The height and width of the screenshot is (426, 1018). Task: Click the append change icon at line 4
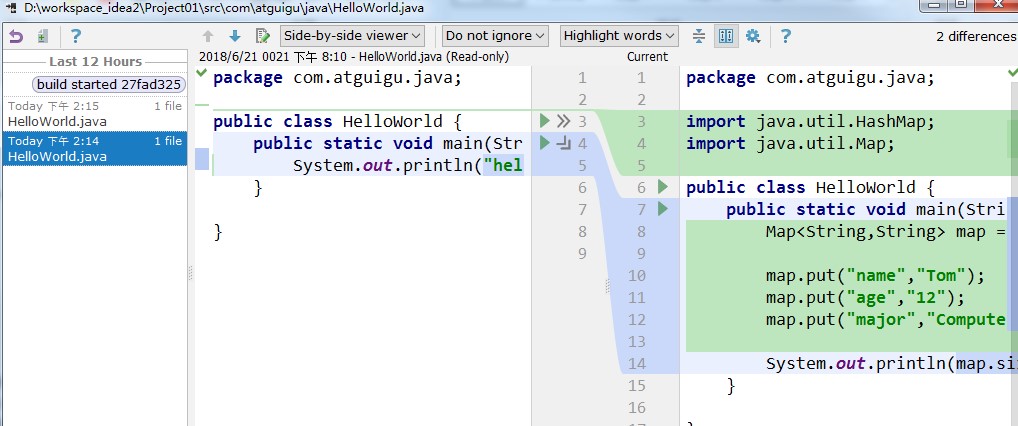(x=563, y=143)
